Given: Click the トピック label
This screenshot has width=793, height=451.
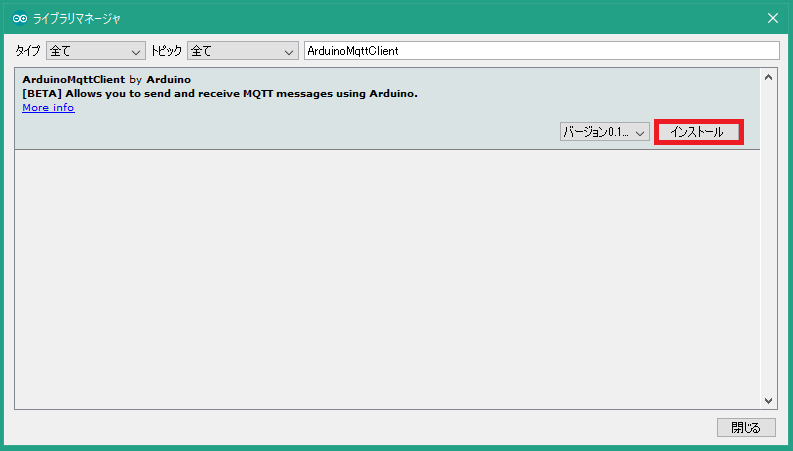Looking at the screenshot, I should click(x=167, y=50).
